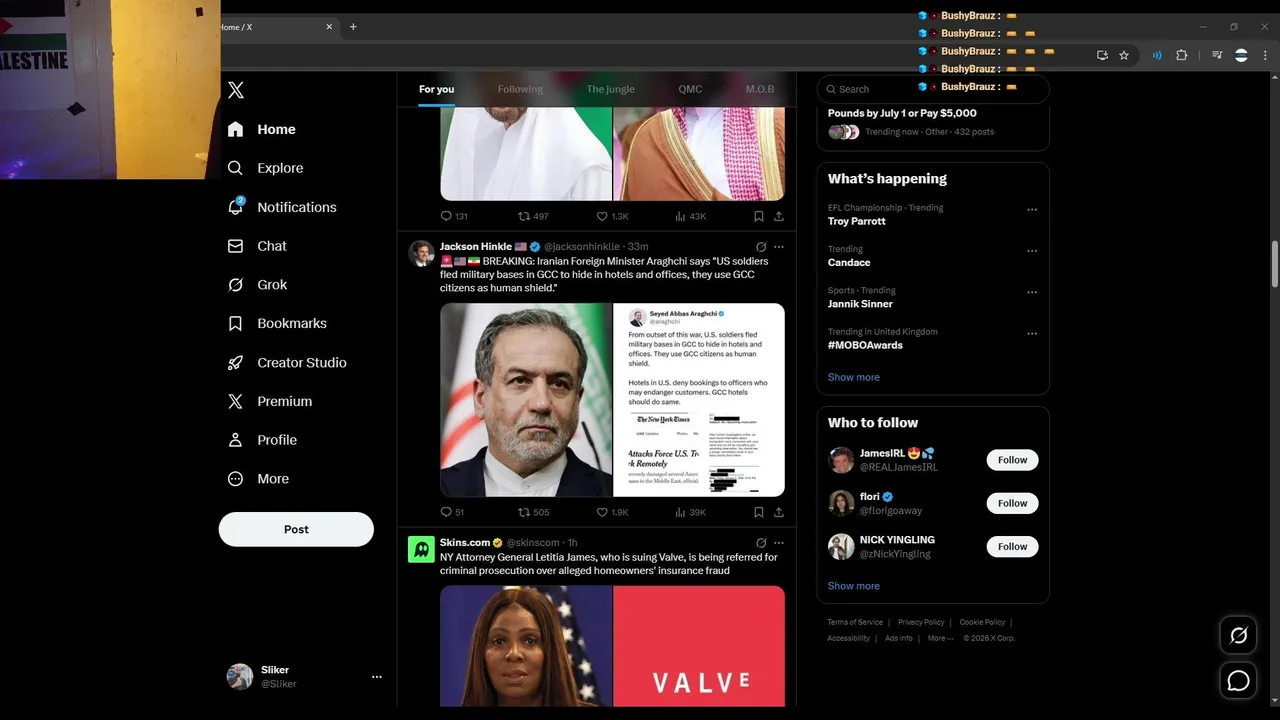Close the Home / X browser tab

[x=329, y=27]
